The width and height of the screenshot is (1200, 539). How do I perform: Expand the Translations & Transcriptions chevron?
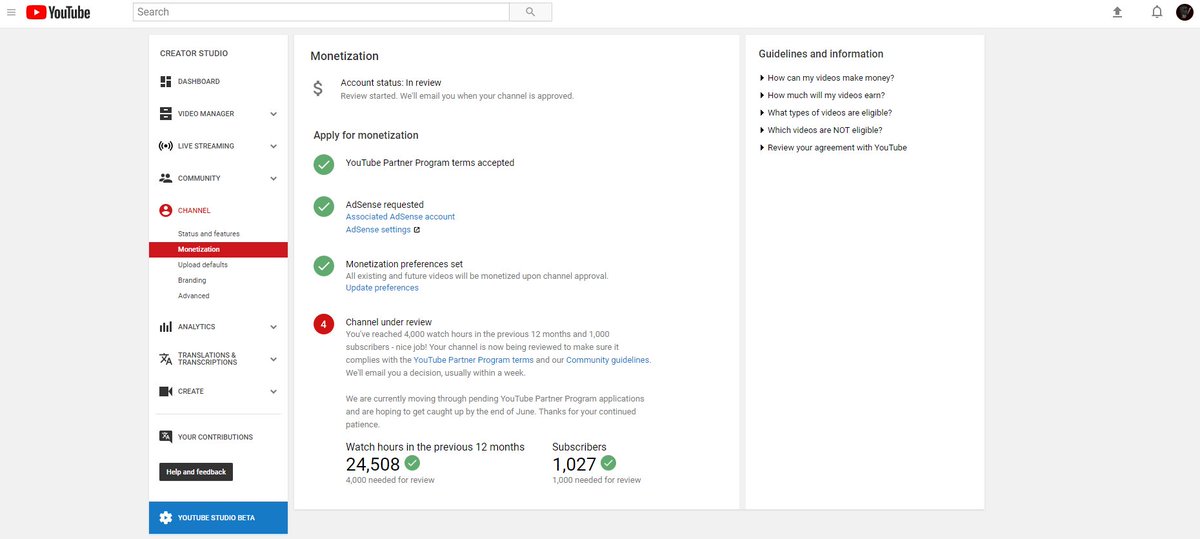273,359
